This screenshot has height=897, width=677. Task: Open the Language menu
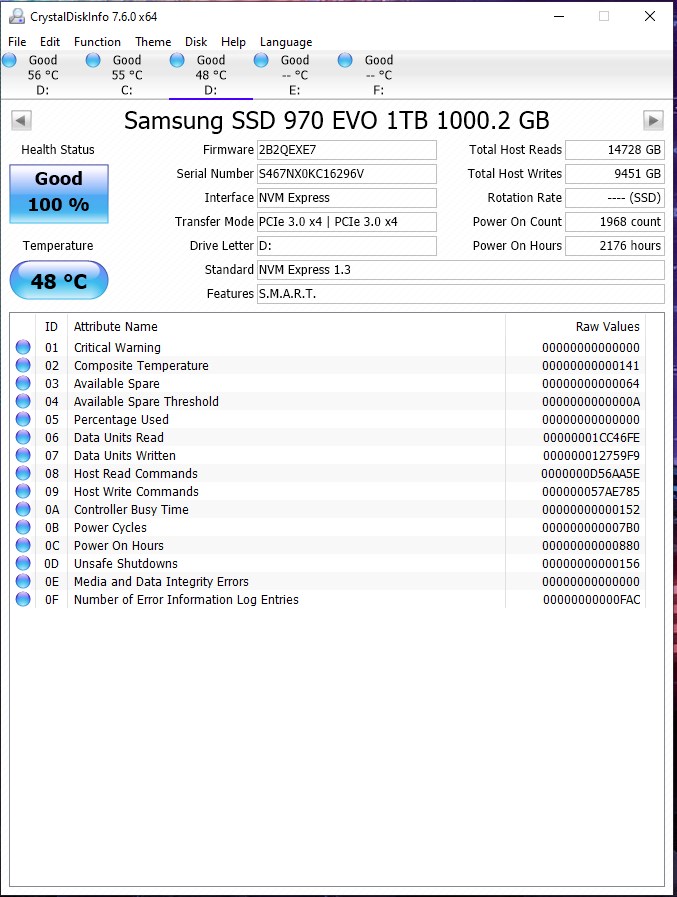click(286, 42)
